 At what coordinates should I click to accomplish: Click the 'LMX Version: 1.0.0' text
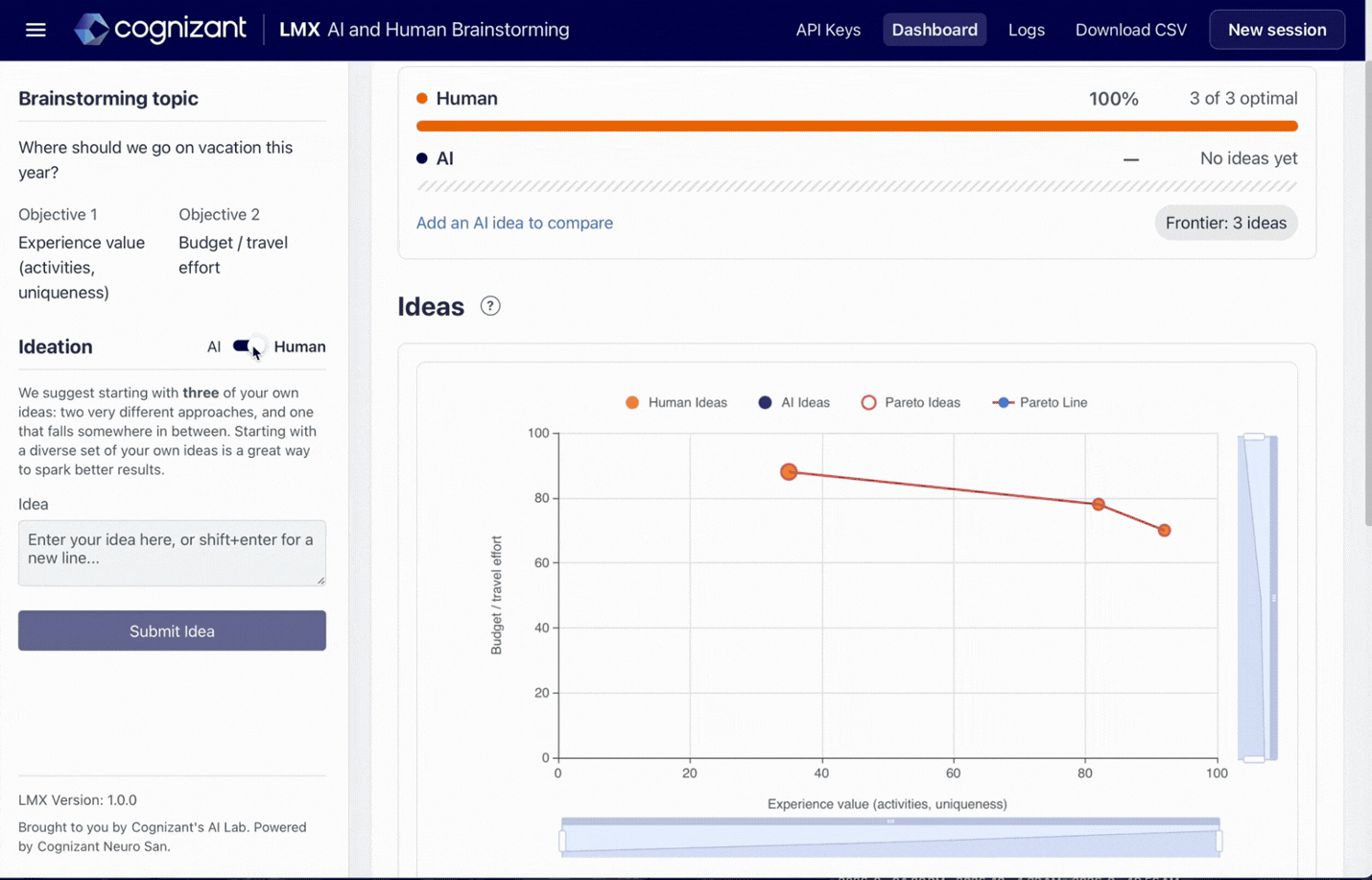tap(78, 799)
